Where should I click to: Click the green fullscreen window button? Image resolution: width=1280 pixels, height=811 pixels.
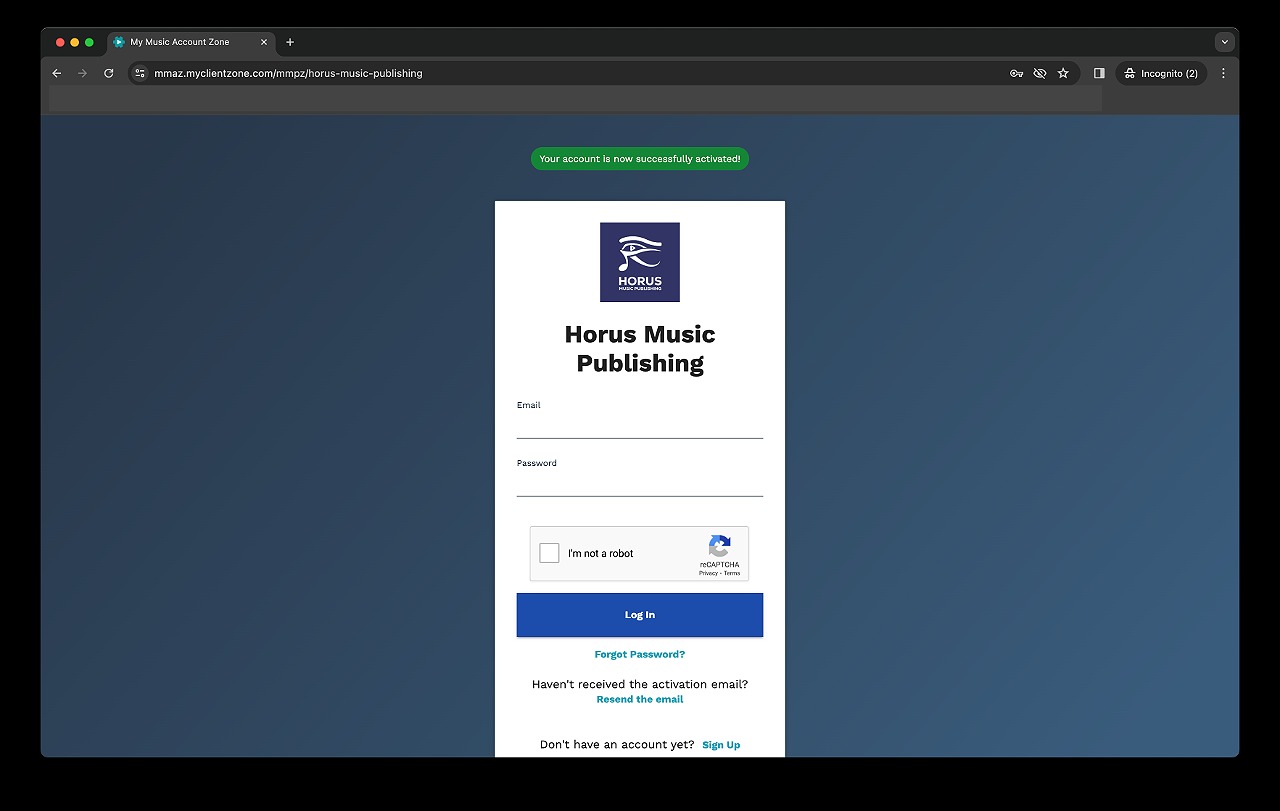click(x=89, y=42)
